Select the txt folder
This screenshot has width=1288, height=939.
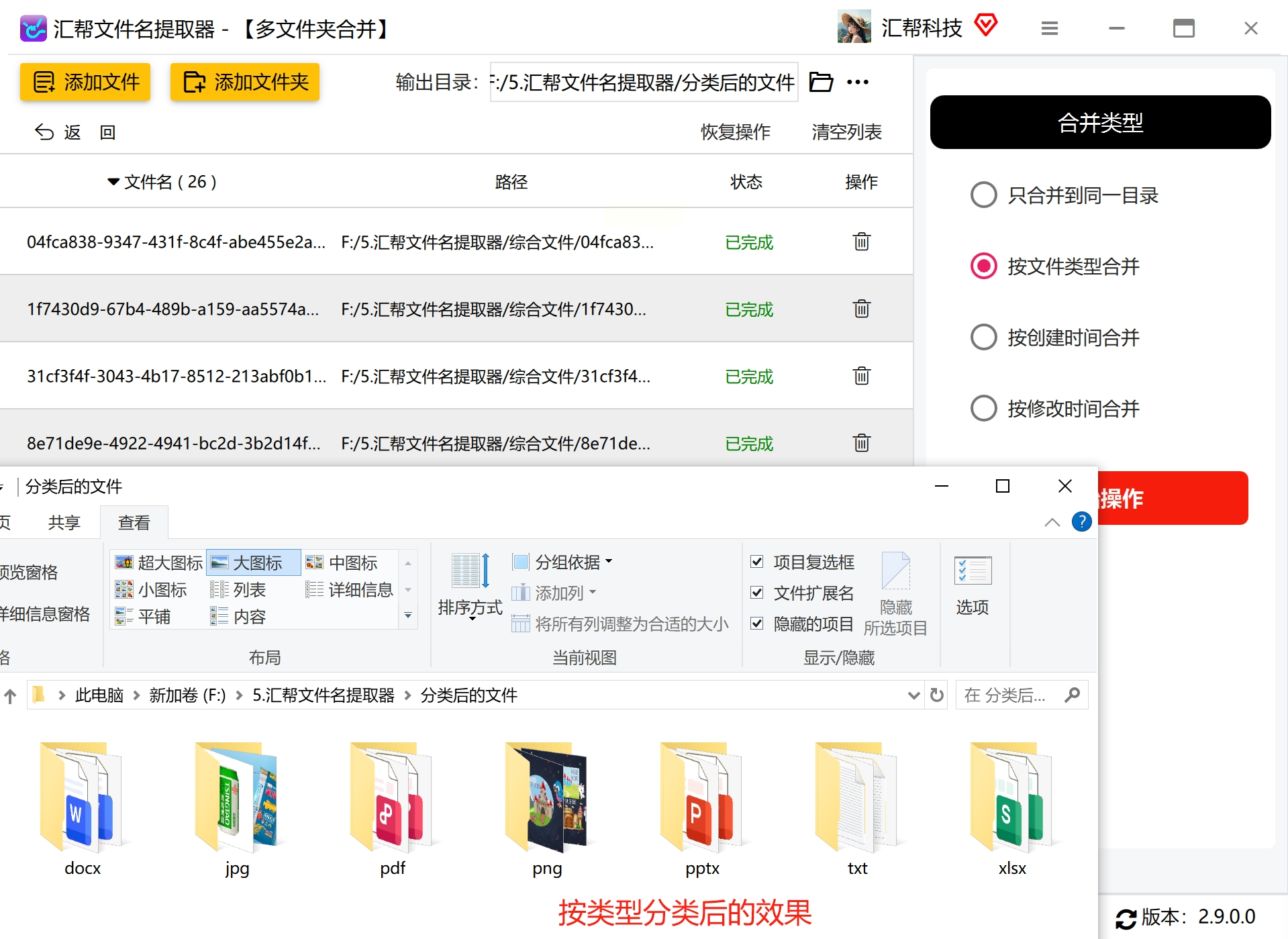(x=857, y=809)
